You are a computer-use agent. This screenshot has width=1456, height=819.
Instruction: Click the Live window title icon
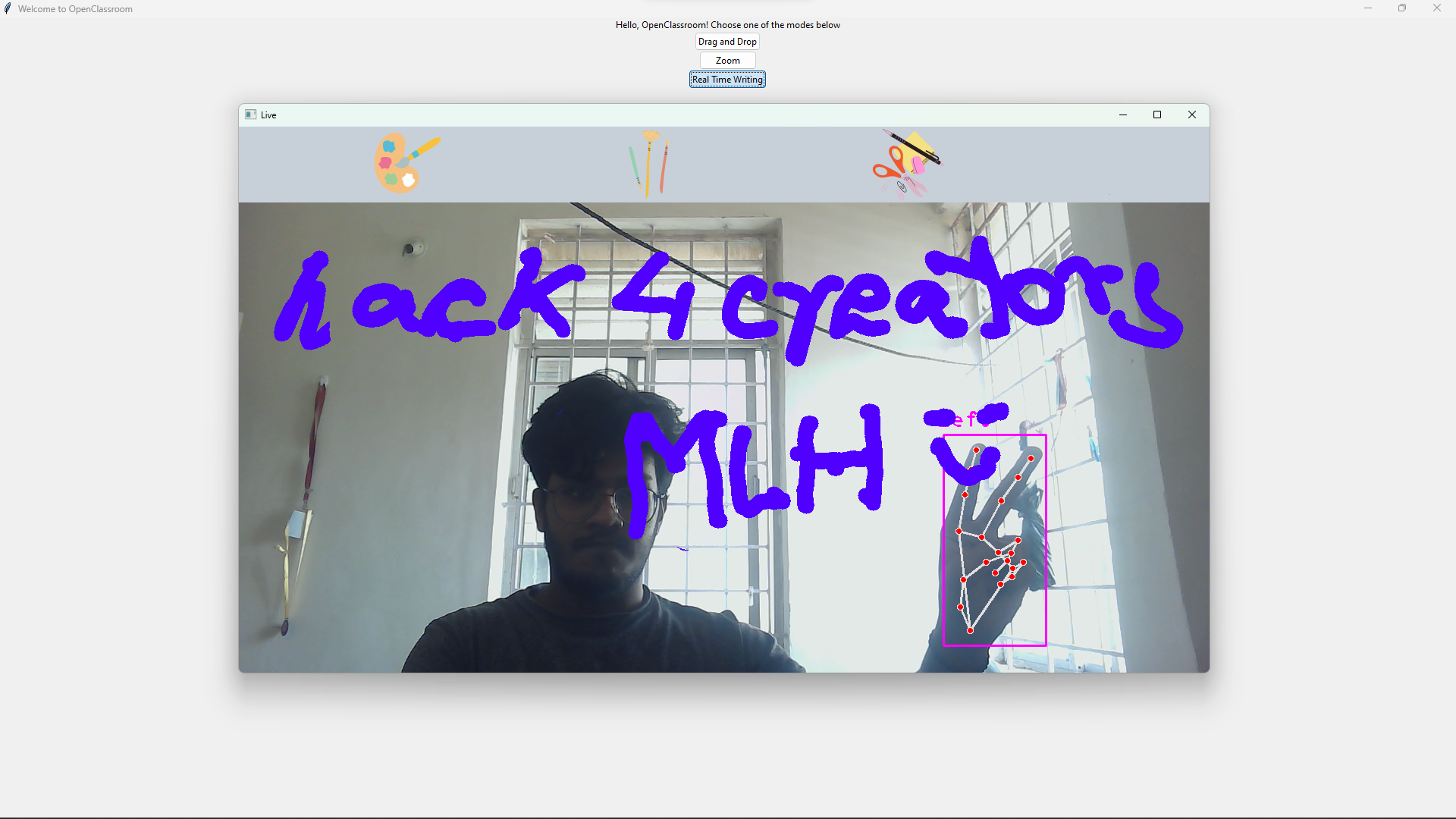click(x=250, y=115)
